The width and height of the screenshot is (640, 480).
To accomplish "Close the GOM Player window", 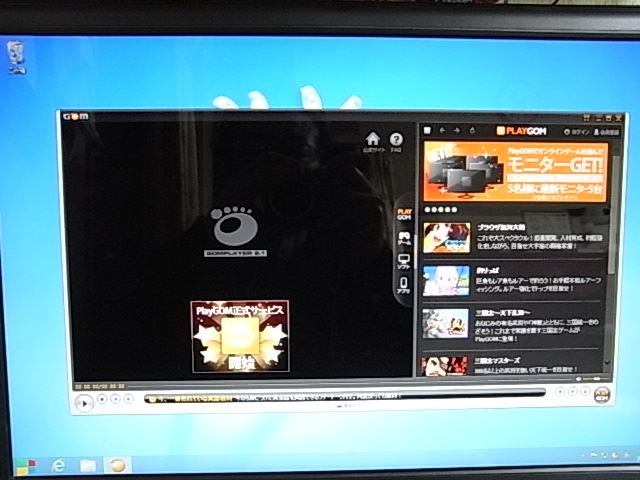I will click(x=618, y=118).
